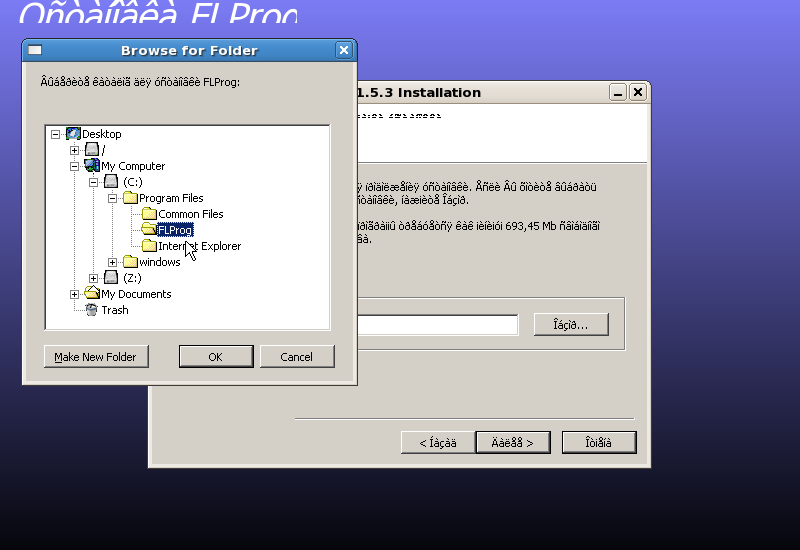Expand the My Documents node

click(74, 294)
